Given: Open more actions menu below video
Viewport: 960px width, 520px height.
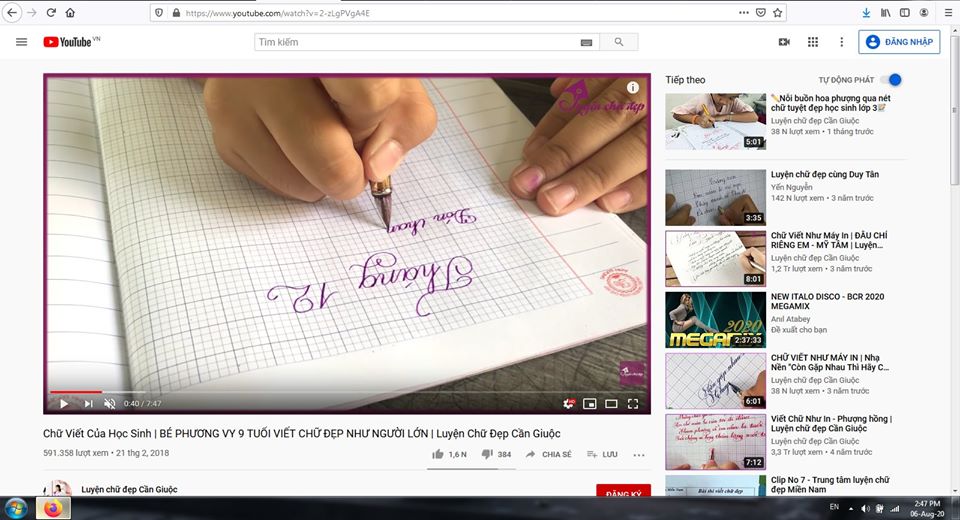Looking at the screenshot, I should coord(639,455).
